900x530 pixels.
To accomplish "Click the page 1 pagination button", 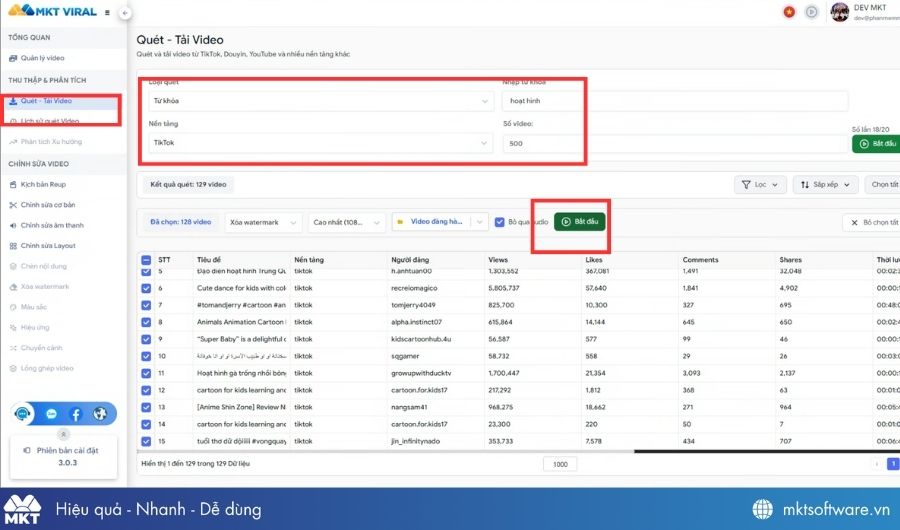I will coord(893,464).
